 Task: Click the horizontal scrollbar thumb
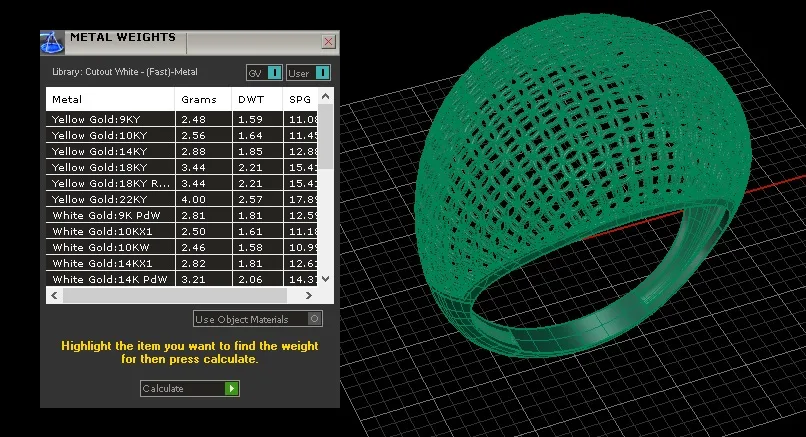175,296
